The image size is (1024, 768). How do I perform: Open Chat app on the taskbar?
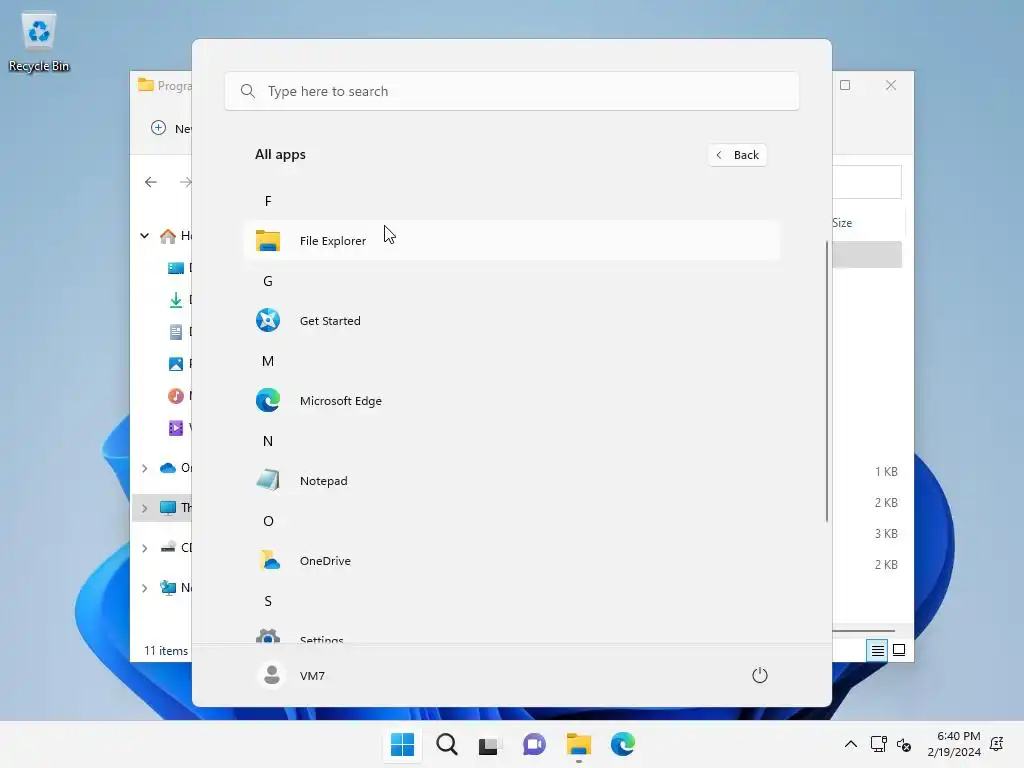point(534,744)
